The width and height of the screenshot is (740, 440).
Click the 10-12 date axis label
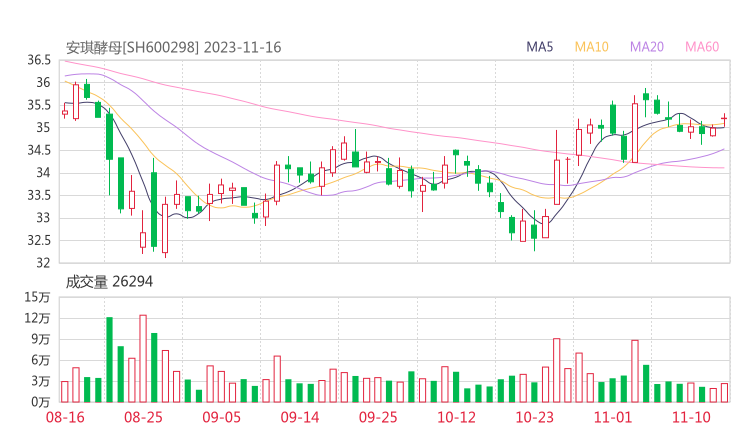456,417
